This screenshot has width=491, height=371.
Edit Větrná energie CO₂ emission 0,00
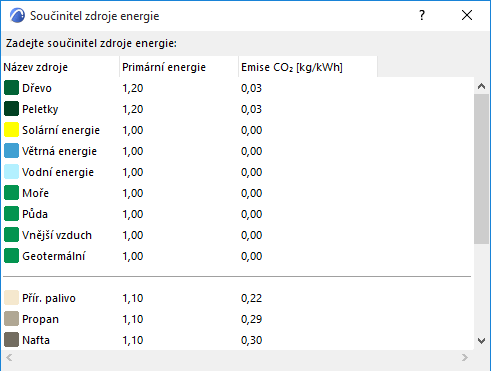click(x=251, y=151)
